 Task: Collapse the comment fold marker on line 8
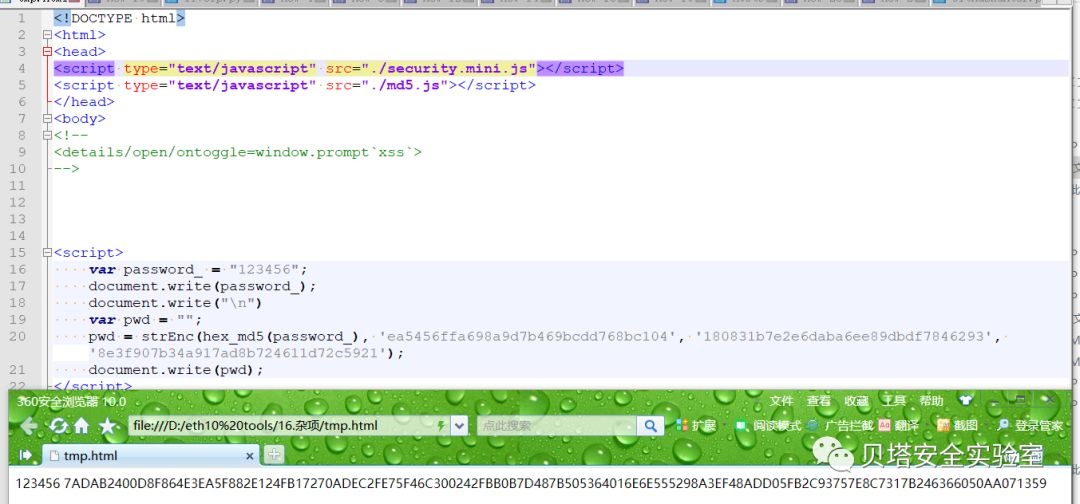[x=47, y=136]
